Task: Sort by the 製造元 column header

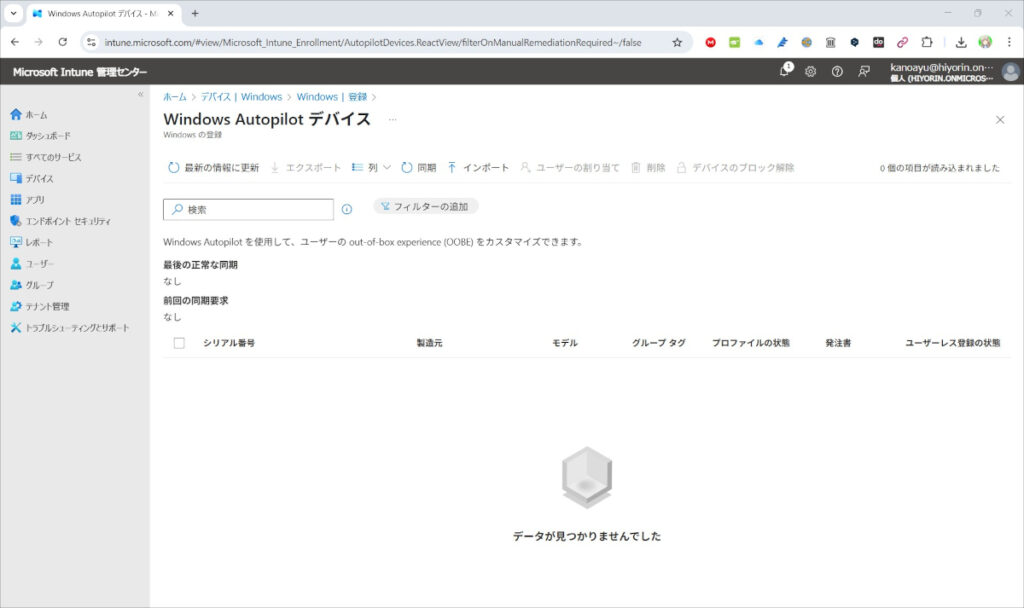Action: click(429, 343)
